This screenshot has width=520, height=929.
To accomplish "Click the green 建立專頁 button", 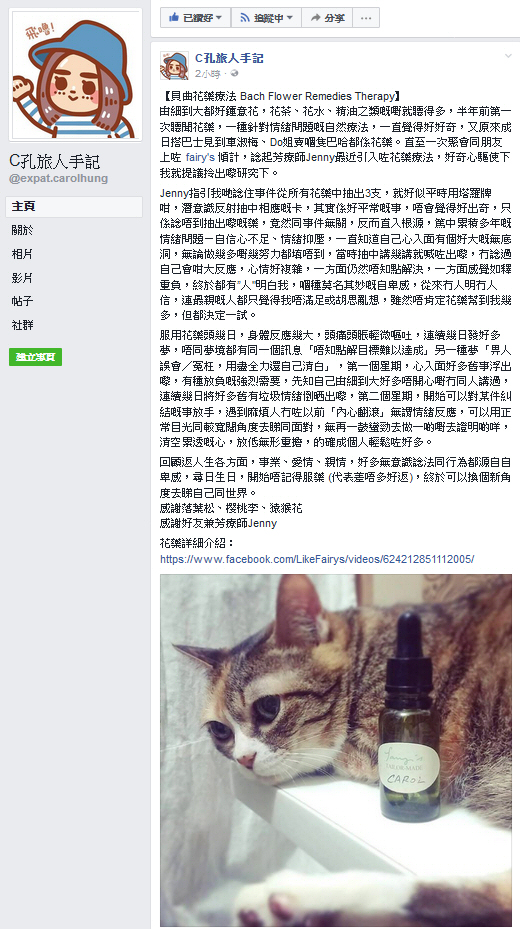I will (x=36, y=357).
